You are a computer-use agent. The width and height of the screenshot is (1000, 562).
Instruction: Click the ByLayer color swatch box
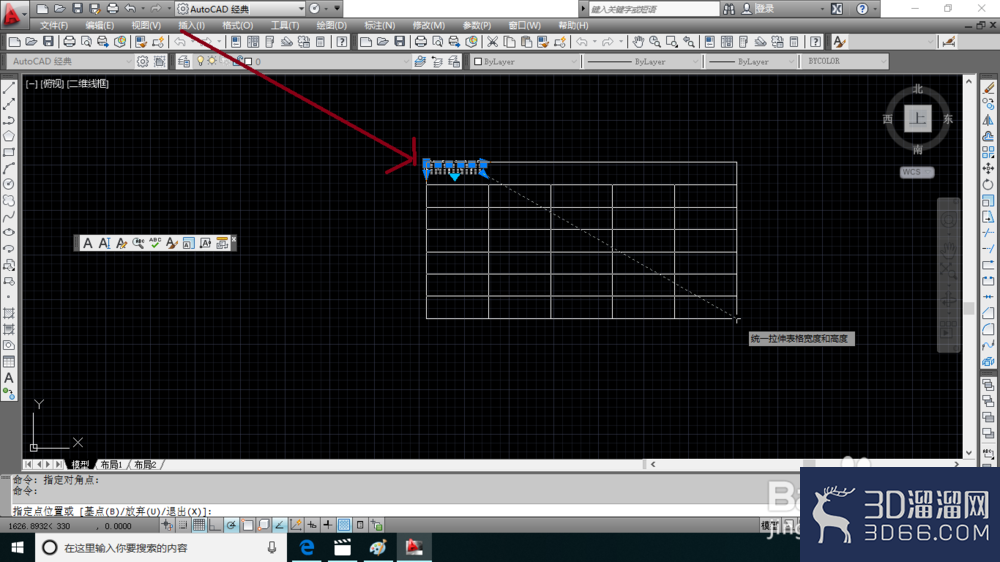478,62
